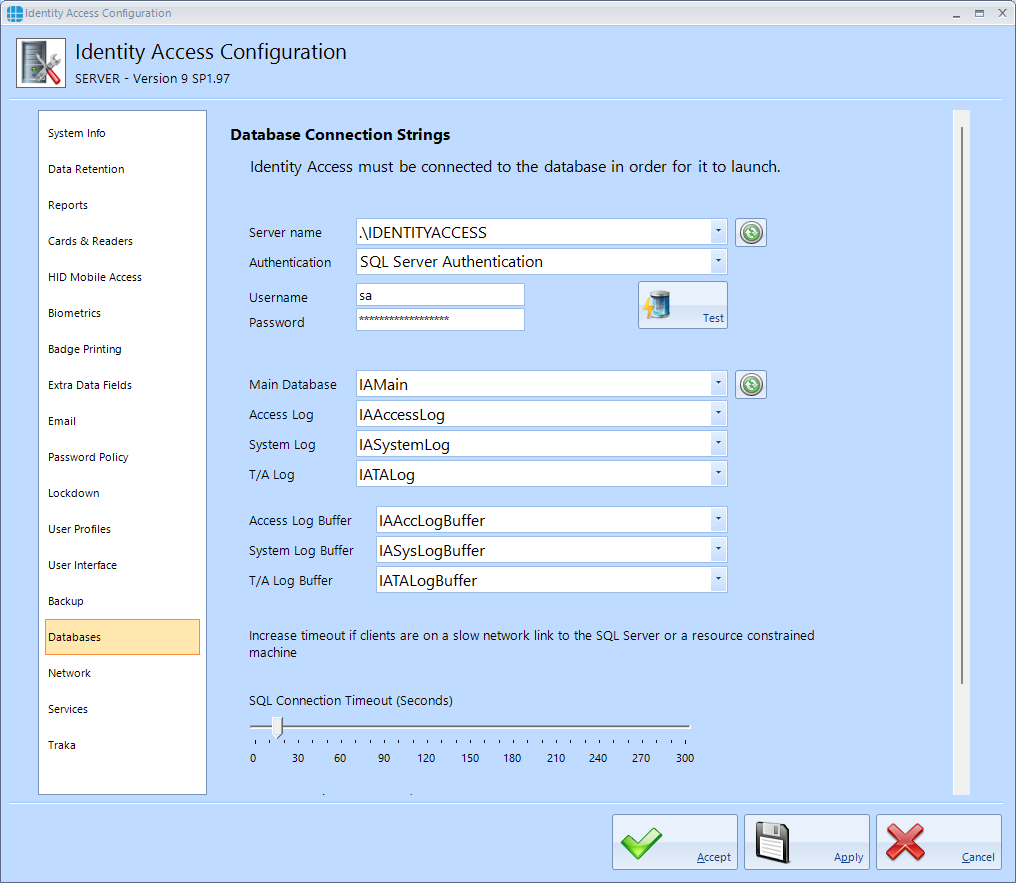Minimize the Identity Access Configuration window
The image size is (1016, 883).
(x=956, y=13)
